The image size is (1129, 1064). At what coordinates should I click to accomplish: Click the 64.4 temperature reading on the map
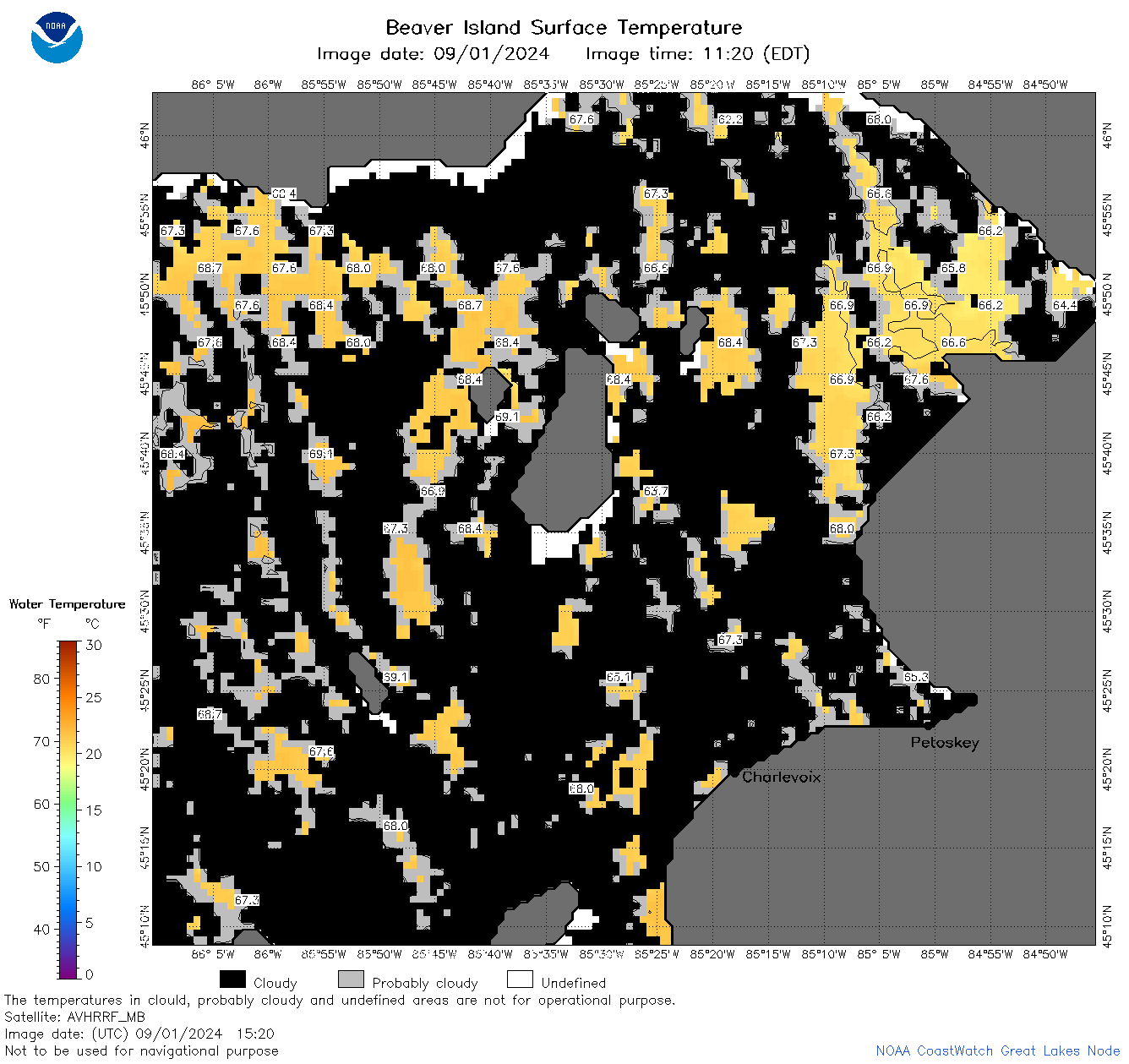tap(1065, 305)
